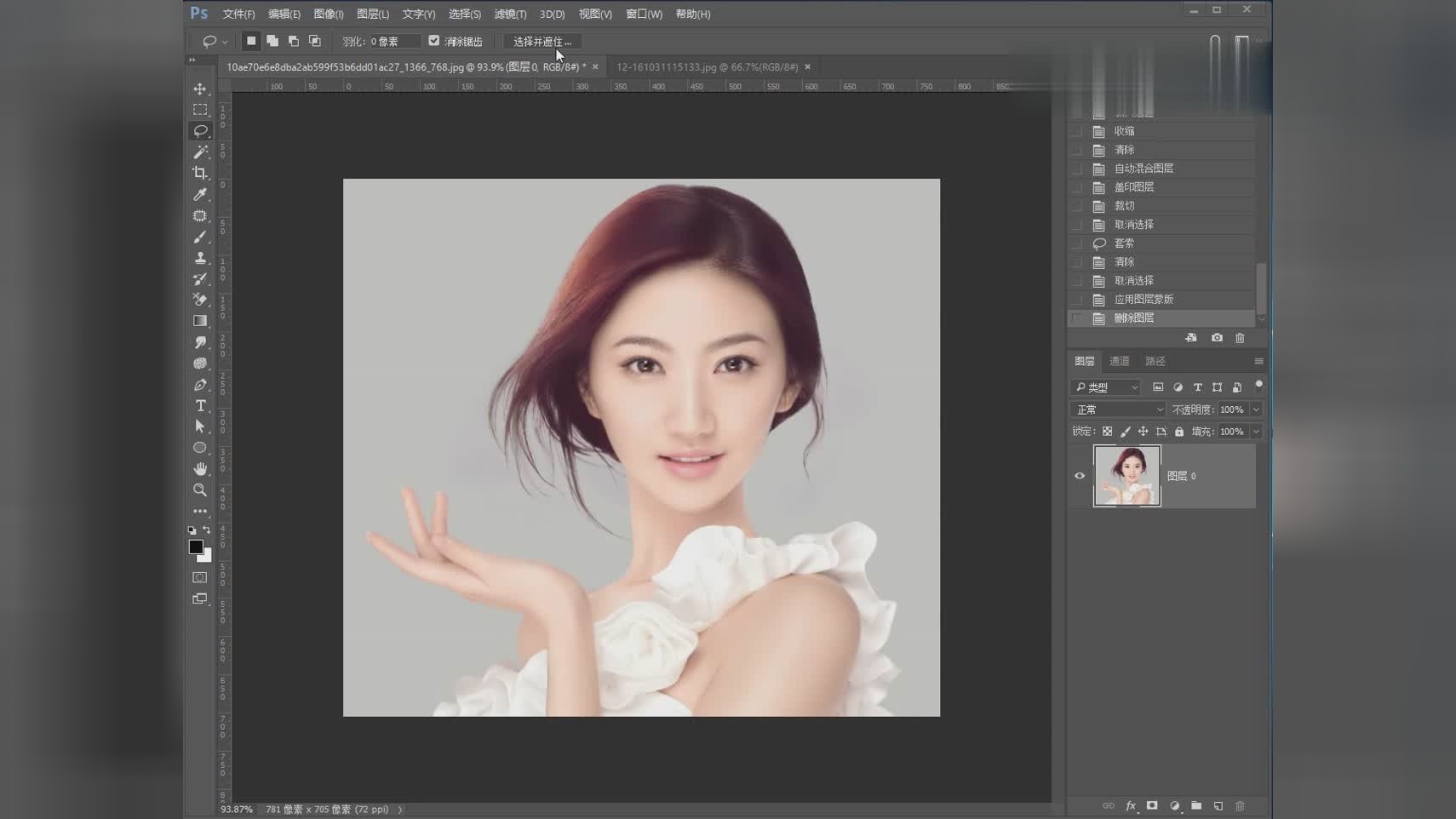Image resolution: width=1456 pixels, height=819 pixels.
Task: Select the Clone Stamp tool
Action: [200, 257]
